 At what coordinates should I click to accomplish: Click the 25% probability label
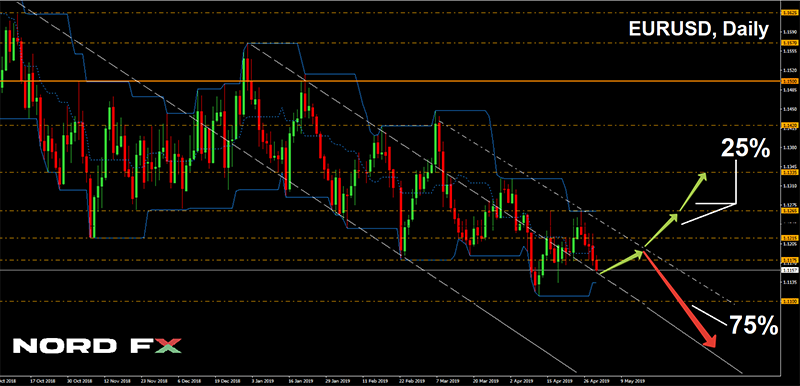tap(745, 148)
